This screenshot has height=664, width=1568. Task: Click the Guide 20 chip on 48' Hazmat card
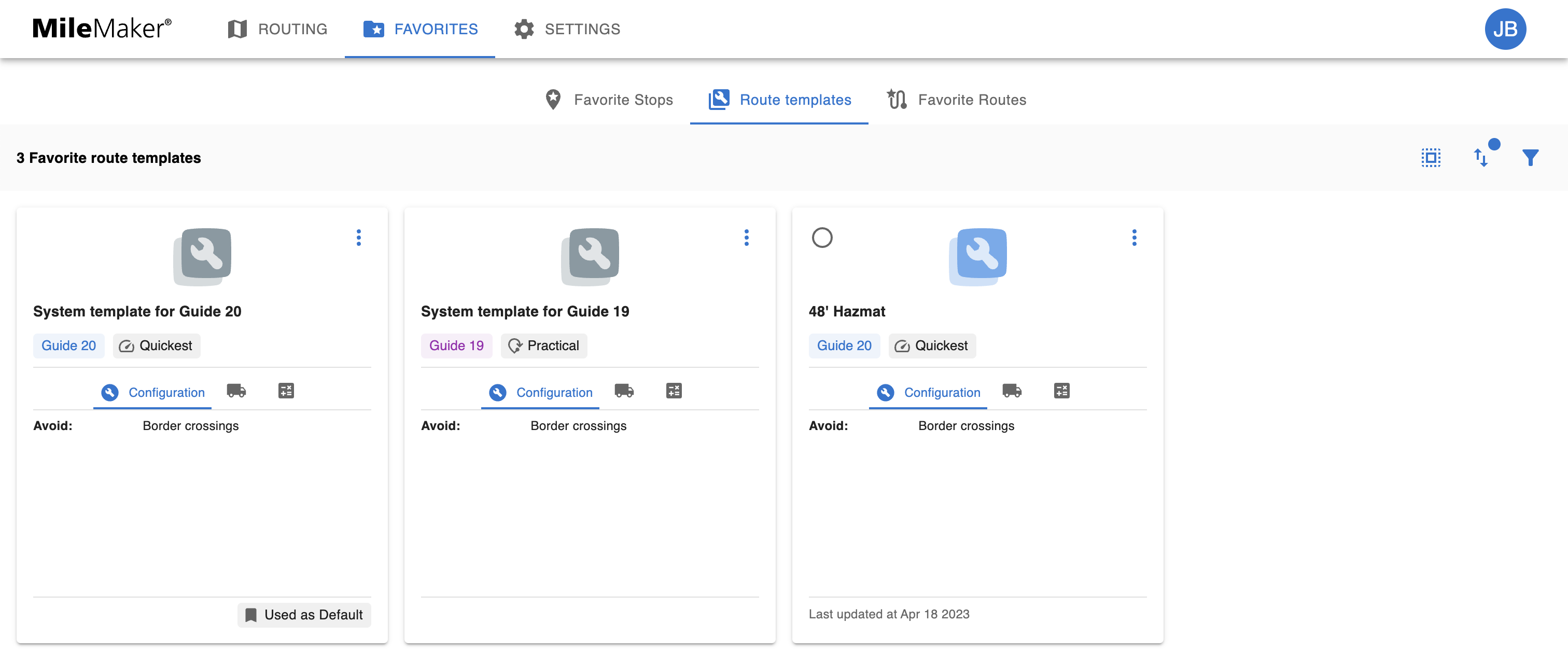(844, 345)
